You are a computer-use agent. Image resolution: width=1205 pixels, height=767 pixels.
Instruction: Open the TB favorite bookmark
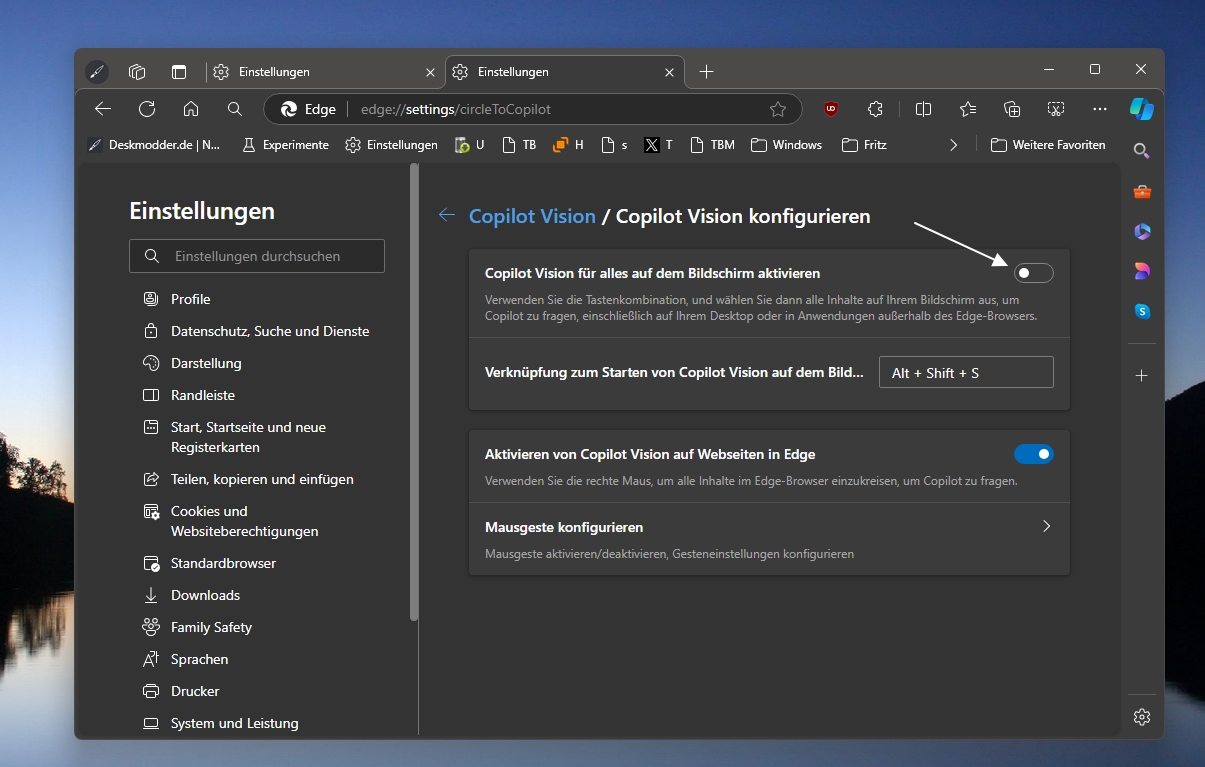coord(519,145)
